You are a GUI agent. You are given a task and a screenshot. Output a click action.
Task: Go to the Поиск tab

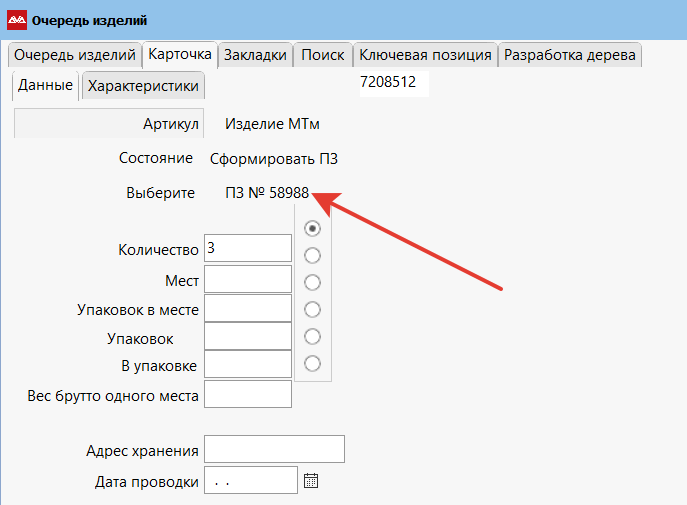[323, 55]
